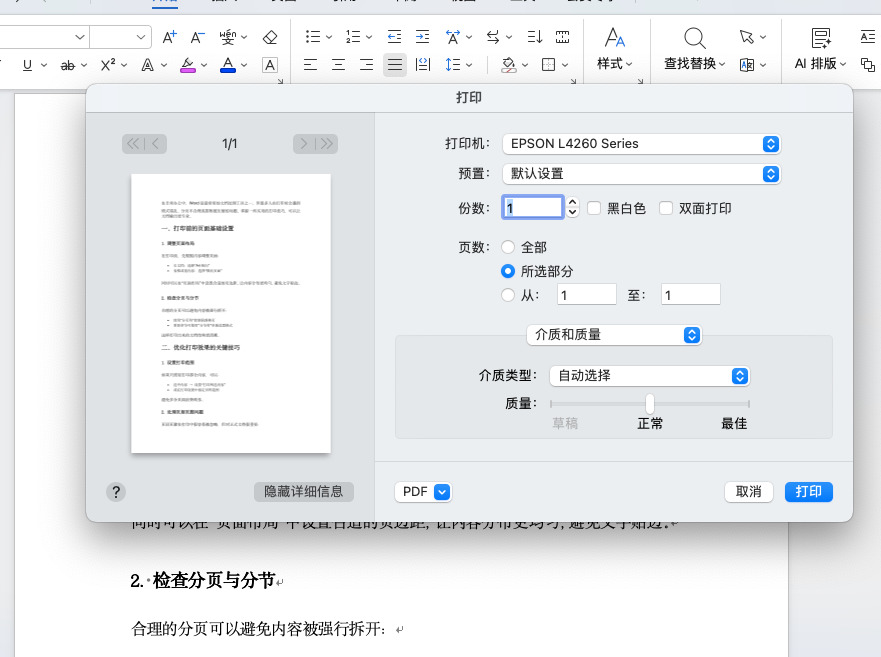Click the 取消 cancel button
The image size is (881, 657).
click(748, 492)
